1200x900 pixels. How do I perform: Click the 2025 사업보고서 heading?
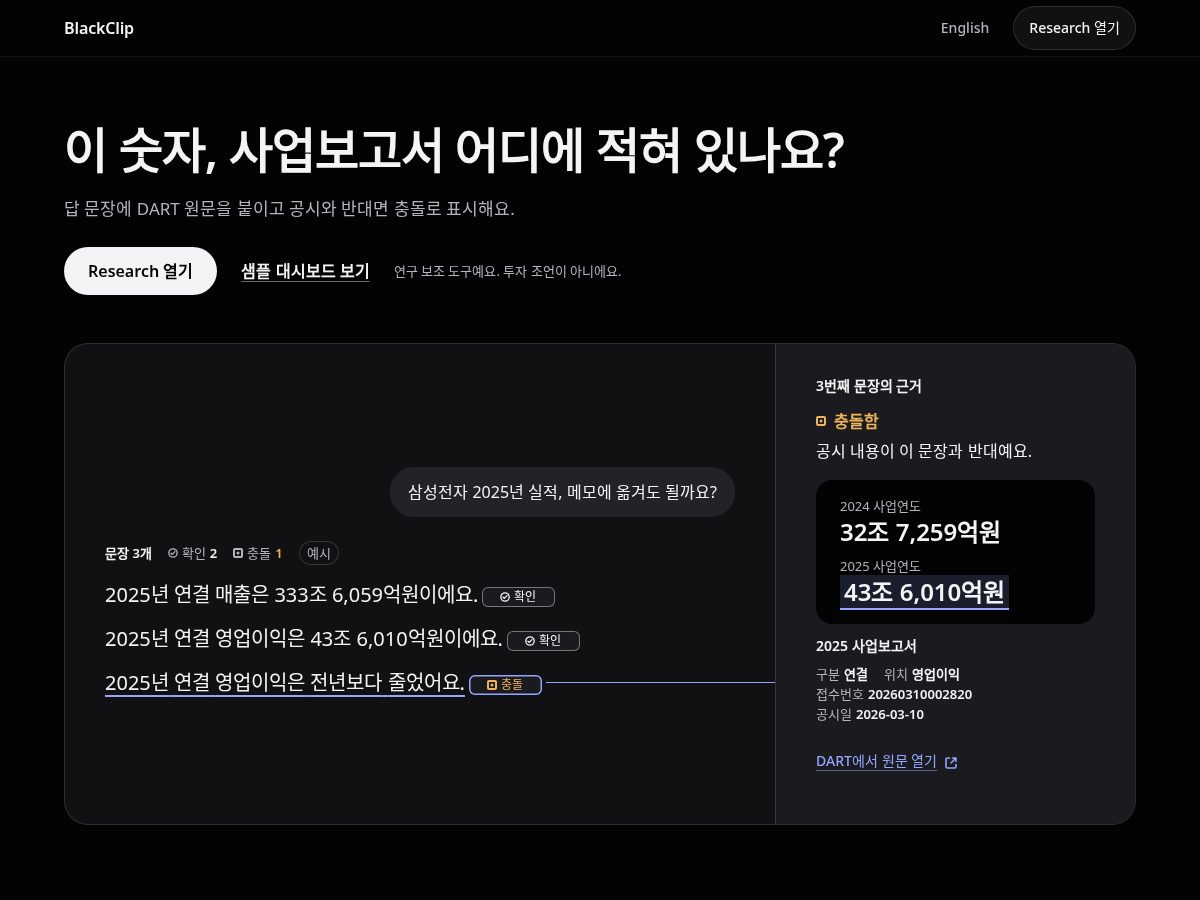coord(866,646)
